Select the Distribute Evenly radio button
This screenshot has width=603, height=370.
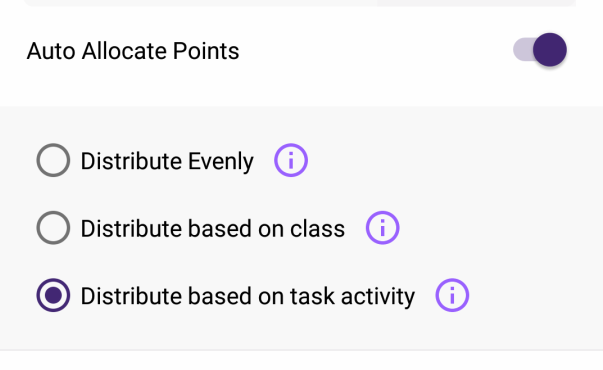click(53, 160)
